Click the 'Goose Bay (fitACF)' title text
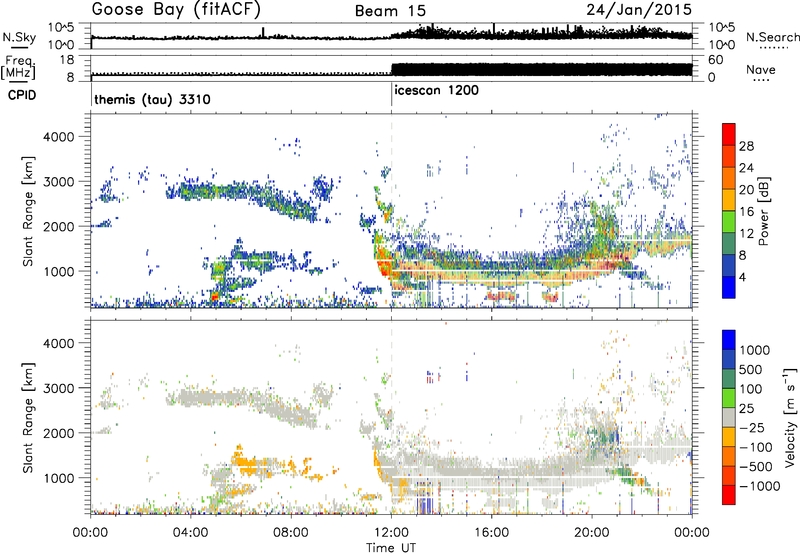 click(x=176, y=9)
